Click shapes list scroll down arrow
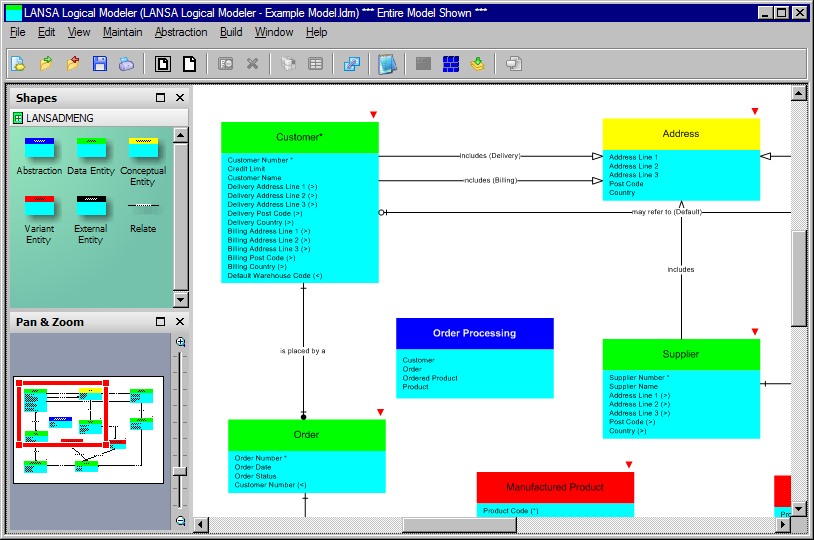This screenshot has width=814, height=540. click(x=180, y=300)
